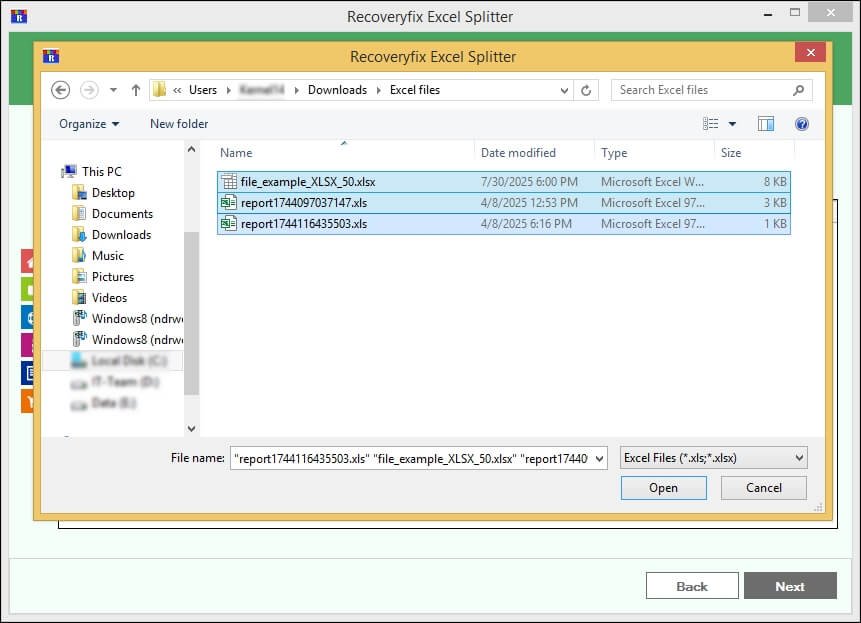Go up one folder level
861x623 pixels.
(x=136, y=90)
